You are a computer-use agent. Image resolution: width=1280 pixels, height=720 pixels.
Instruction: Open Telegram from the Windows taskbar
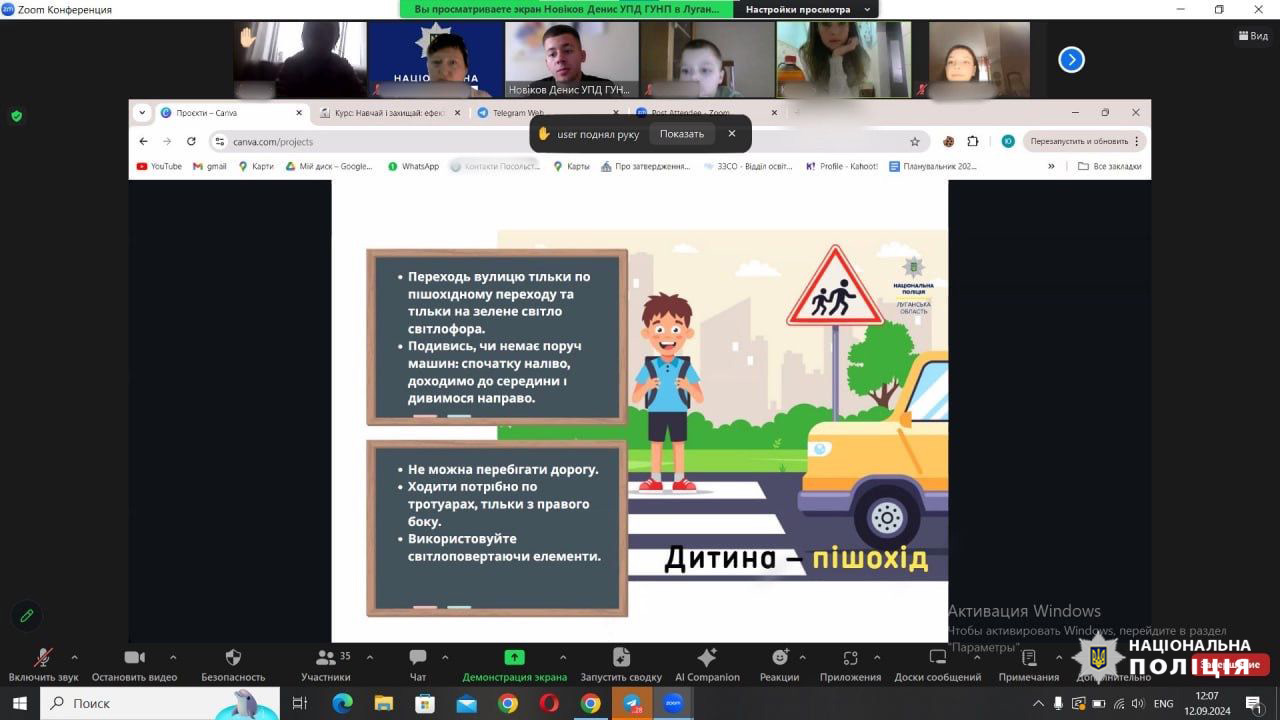coord(632,703)
